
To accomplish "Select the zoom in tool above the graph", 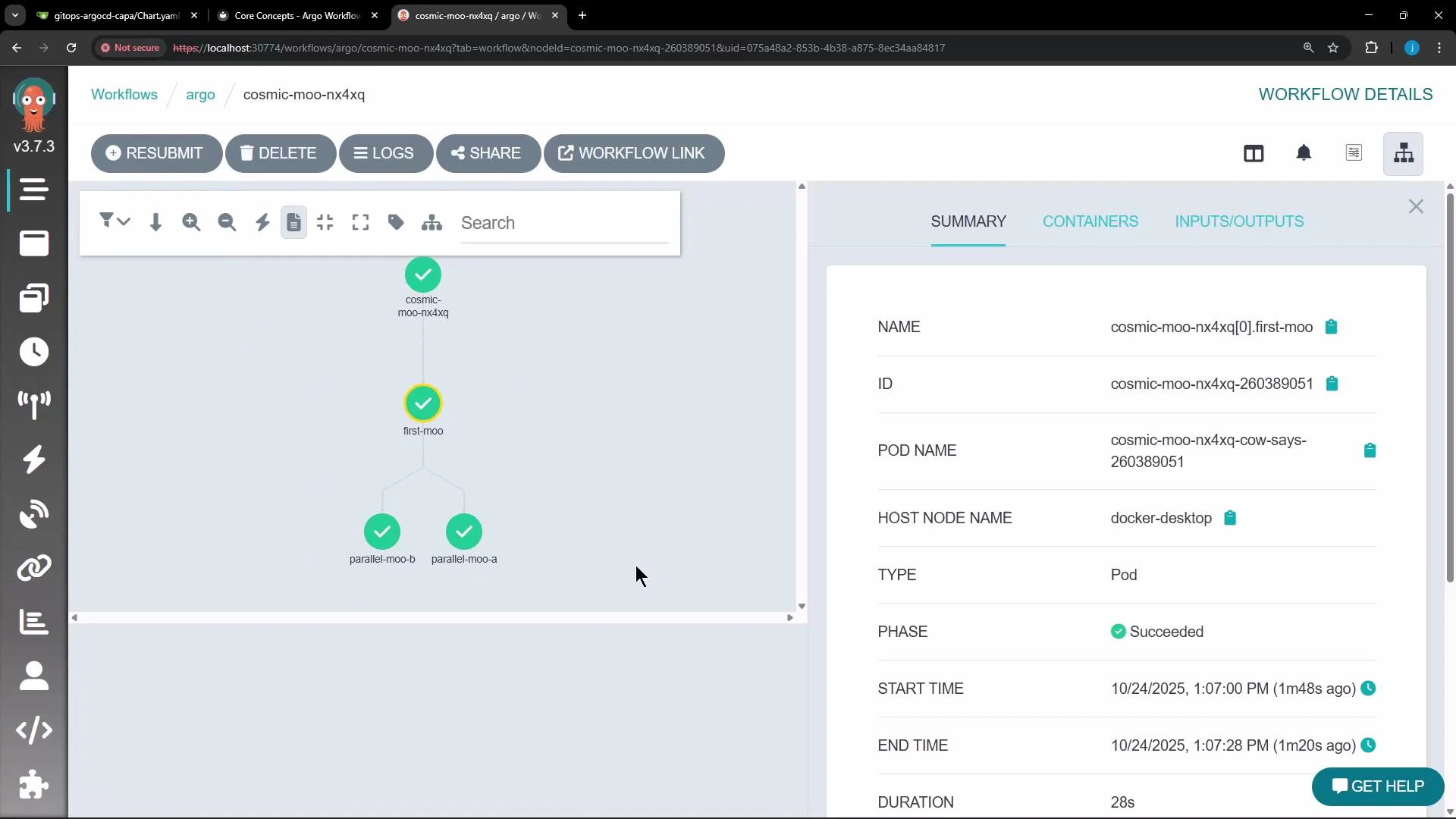I will 191,222.
